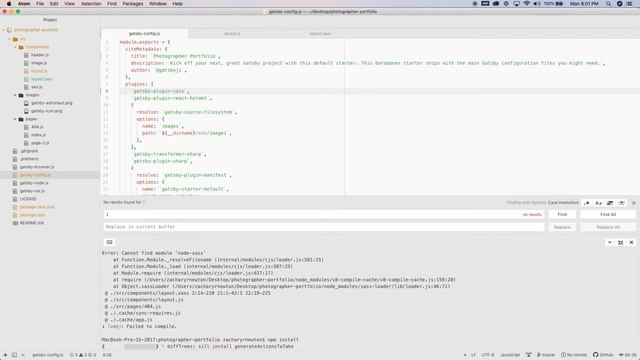Open the Window menu
640x360 pixels.
pyautogui.click(x=158, y=4)
